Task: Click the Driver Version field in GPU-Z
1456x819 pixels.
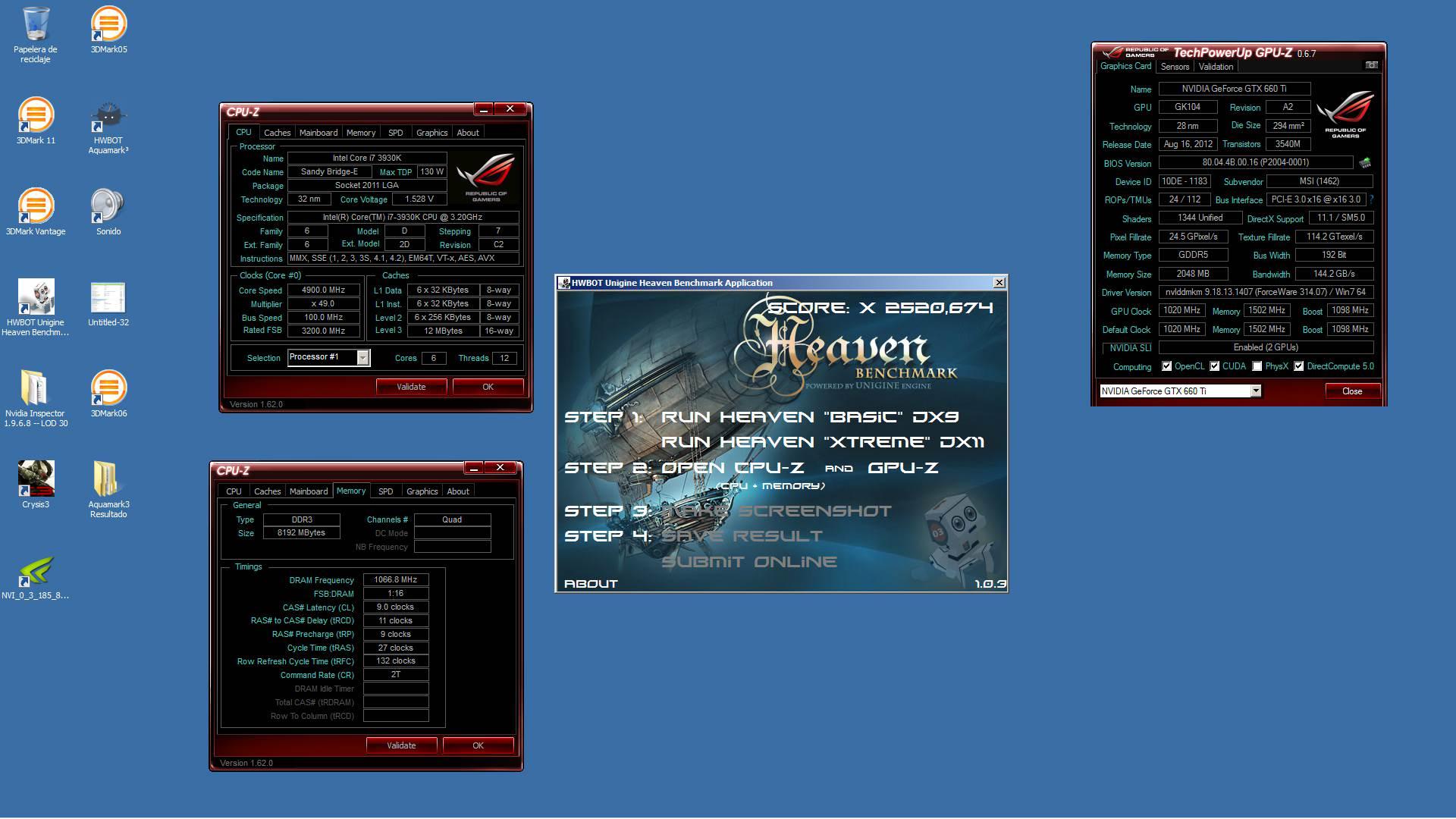Action: pyautogui.click(x=1265, y=292)
